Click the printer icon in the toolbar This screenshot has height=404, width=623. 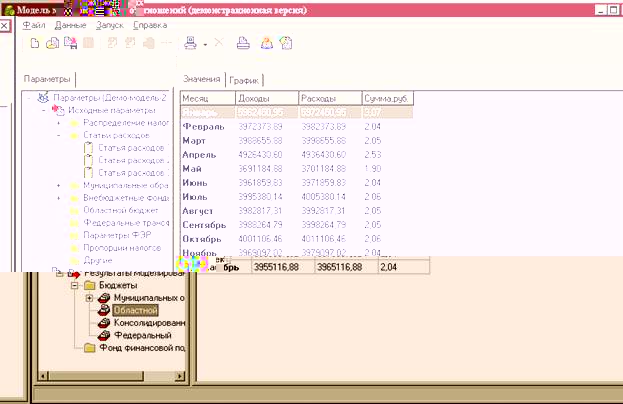[x=243, y=43]
